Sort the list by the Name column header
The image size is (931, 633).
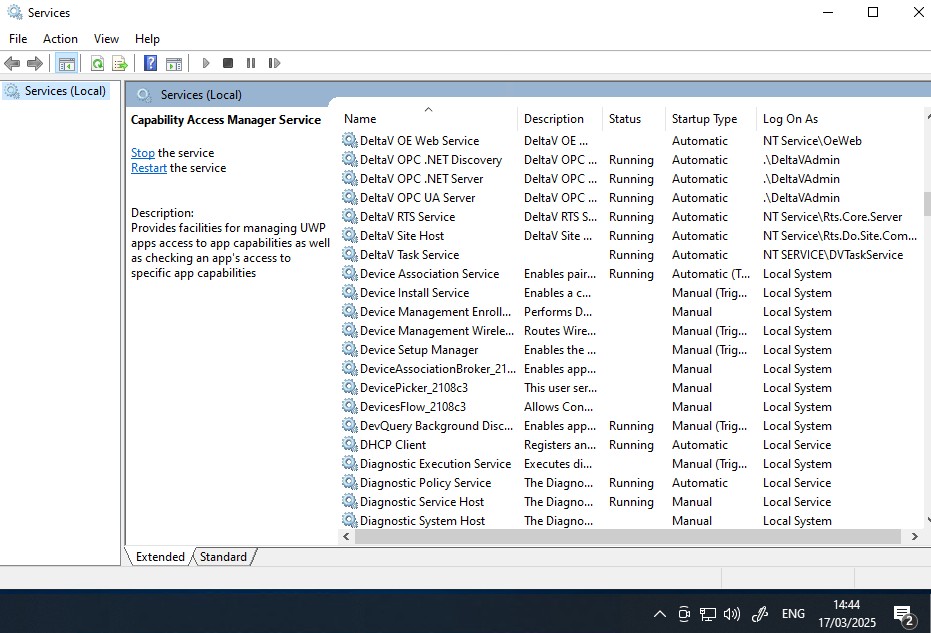[428, 119]
